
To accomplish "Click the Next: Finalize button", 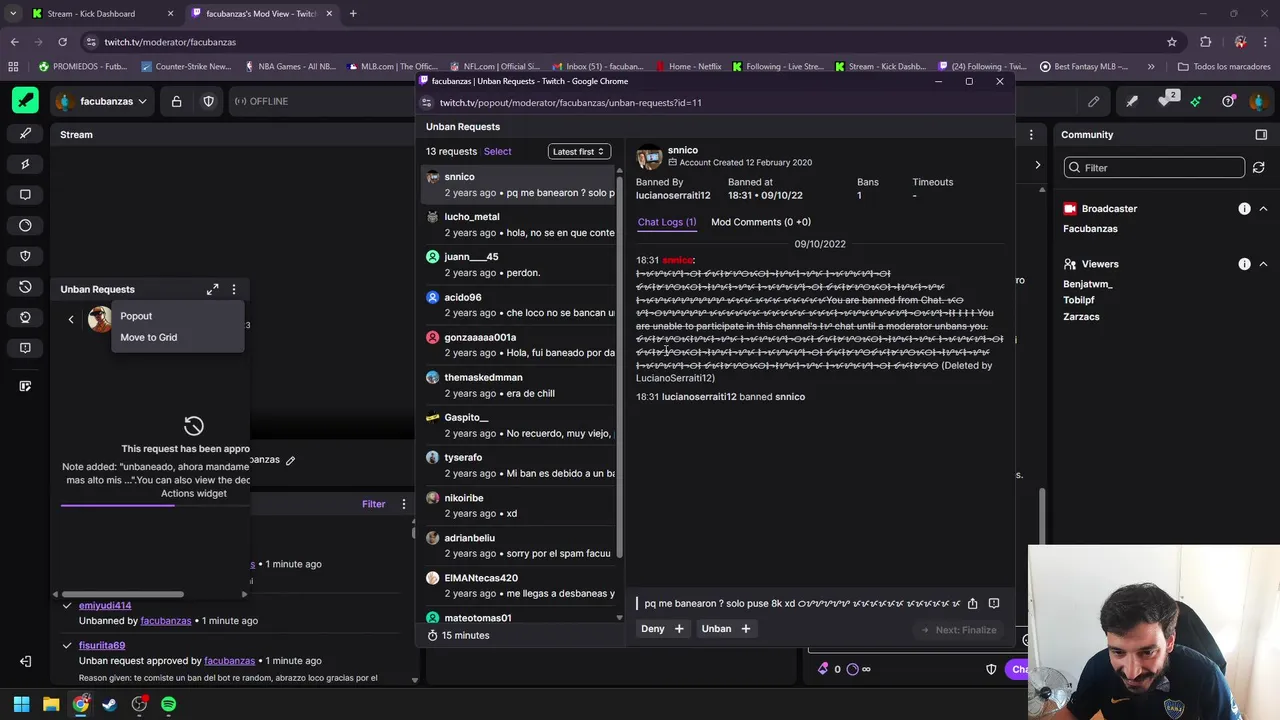I will pyautogui.click(x=958, y=630).
